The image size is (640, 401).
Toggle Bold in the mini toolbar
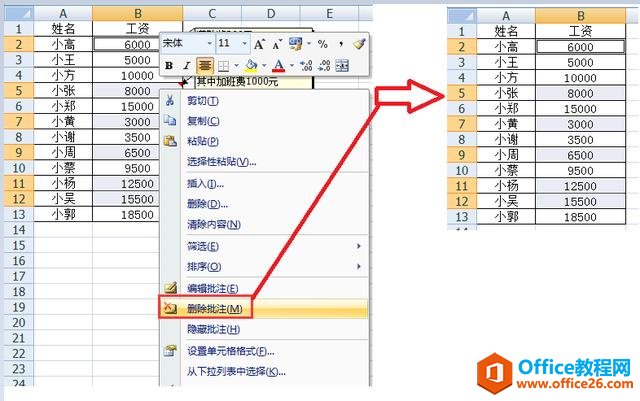[169, 66]
